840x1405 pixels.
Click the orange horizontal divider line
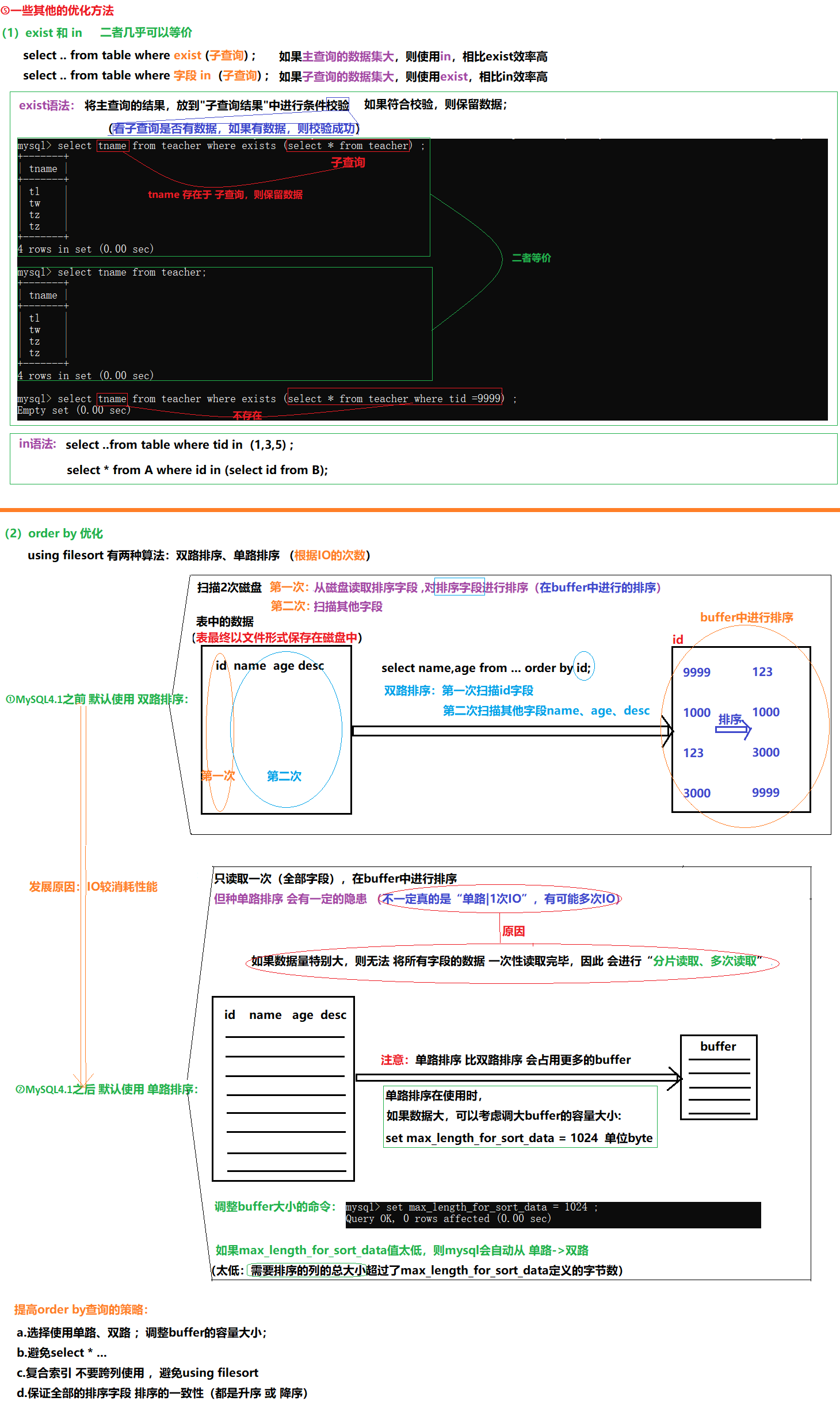[420, 510]
